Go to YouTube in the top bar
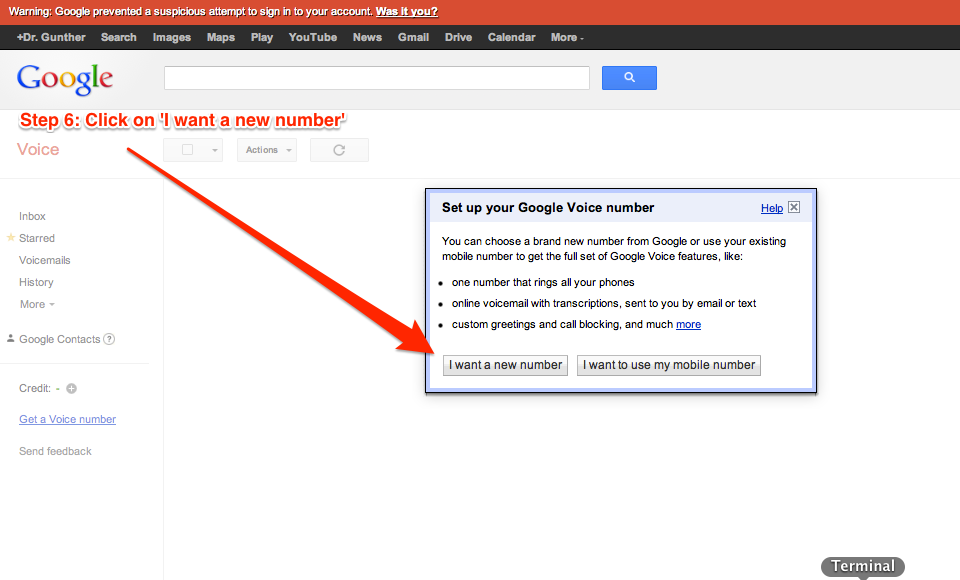This screenshot has width=960, height=580. tap(313, 37)
